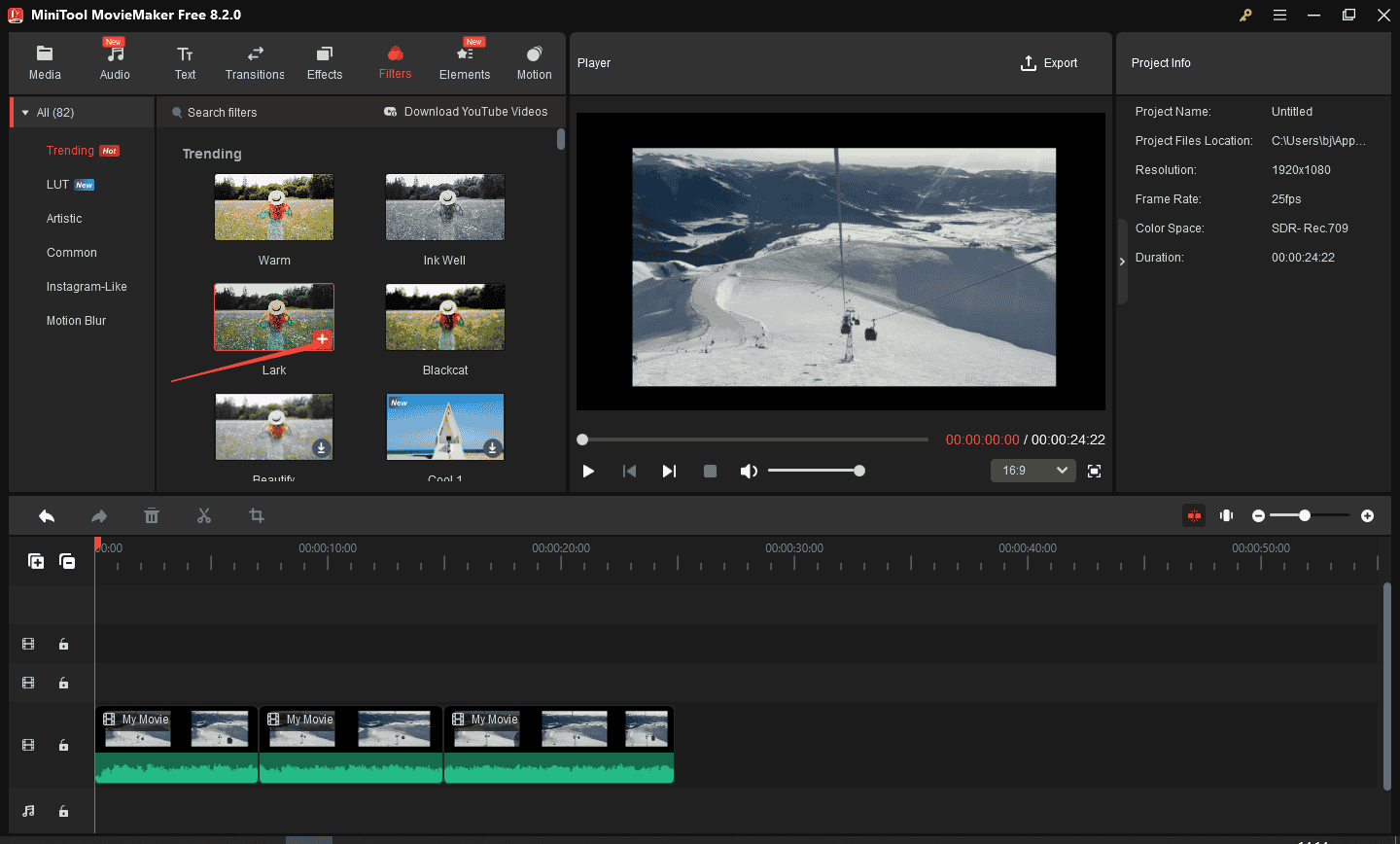Click the Export button

(1049, 63)
